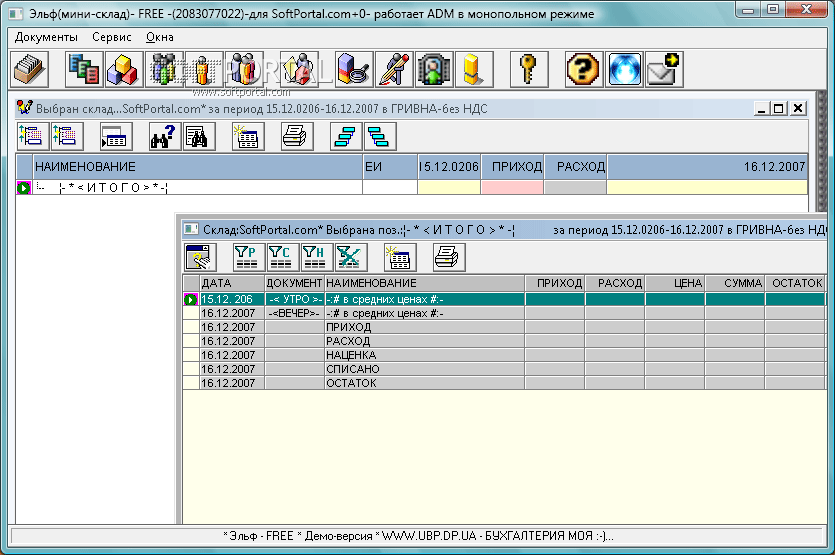Select the СПИСАНО row
The width and height of the screenshot is (835, 555).
point(504,369)
